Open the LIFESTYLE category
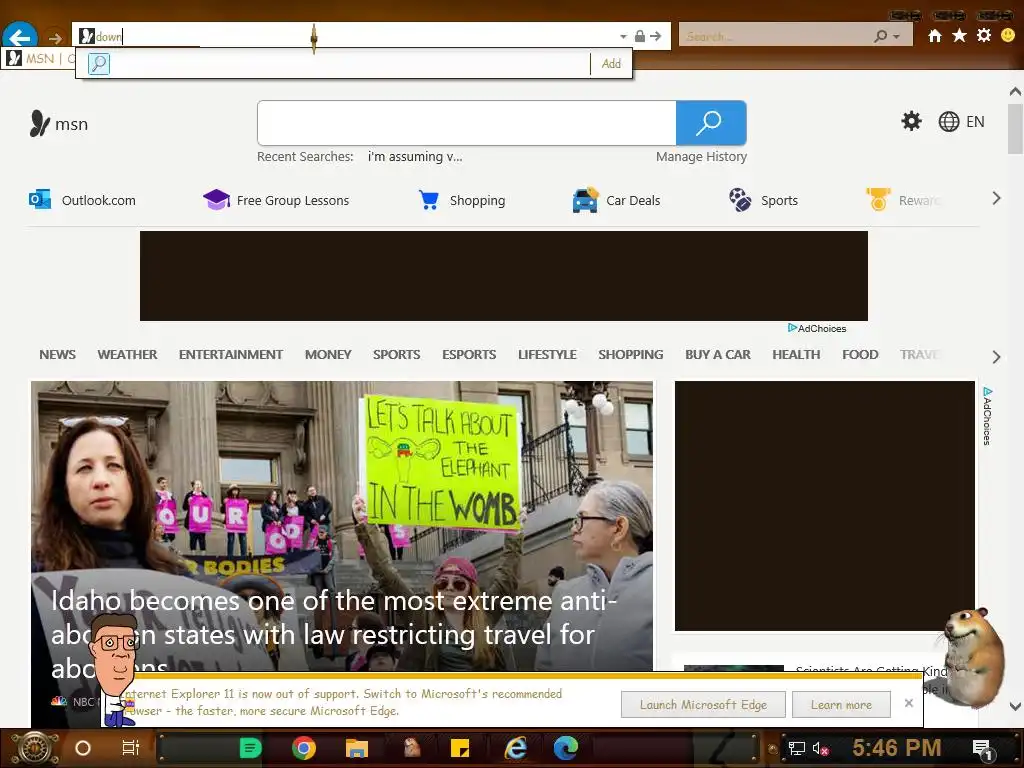 click(x=547, y=355)
